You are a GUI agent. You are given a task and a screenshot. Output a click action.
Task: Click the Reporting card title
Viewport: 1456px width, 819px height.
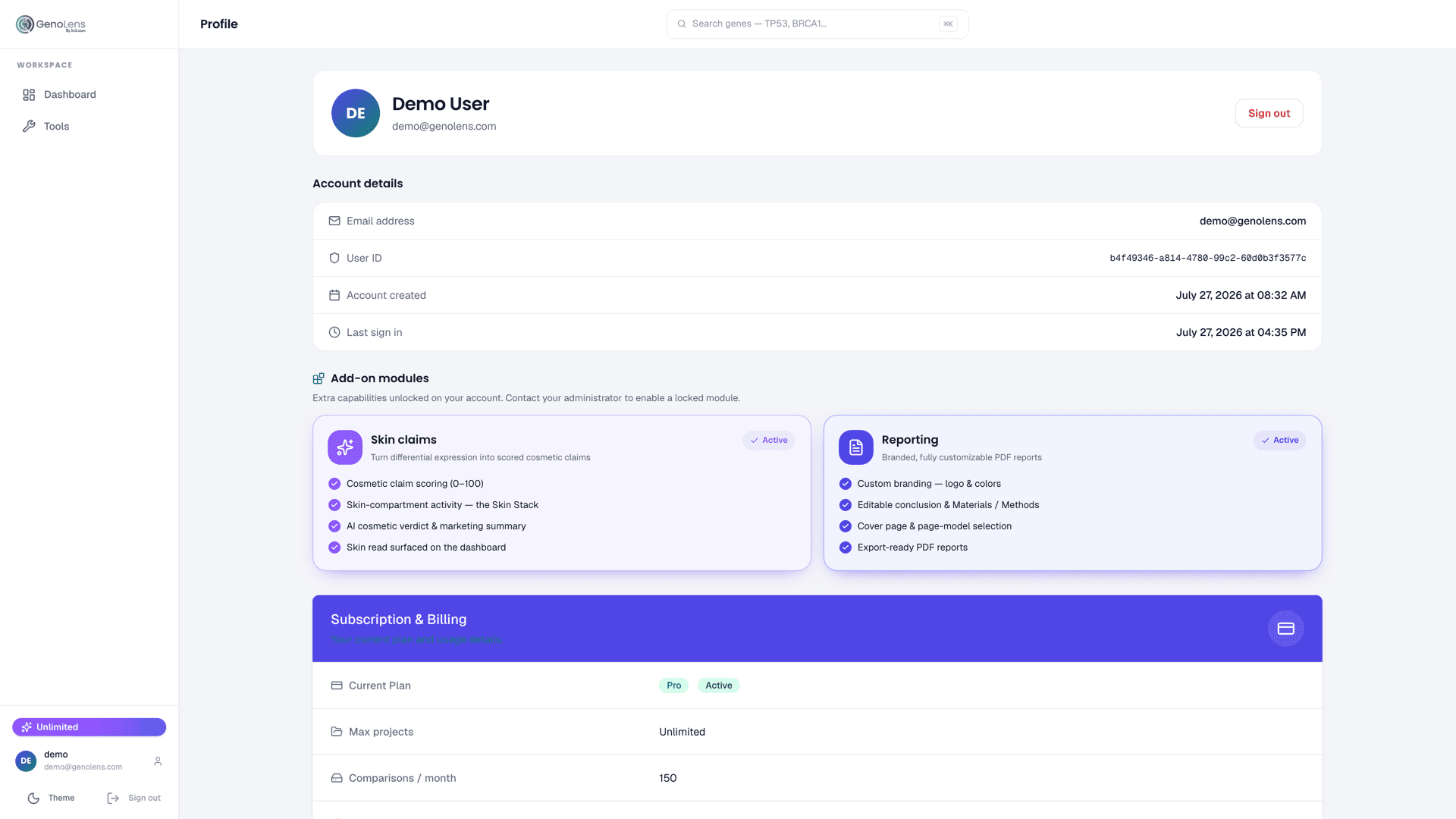(x=910, y=440)
